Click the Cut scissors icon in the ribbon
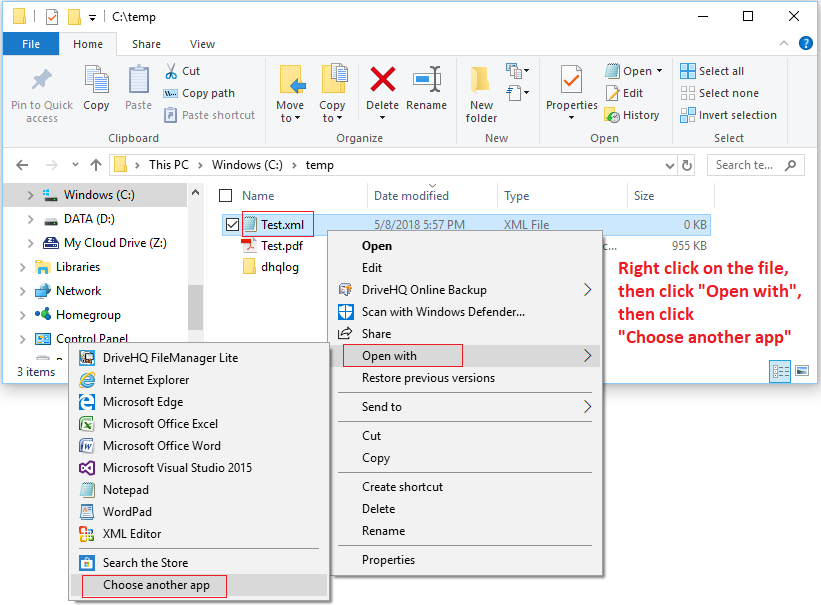This screenshot has height=605, width=821. tap(171, 71)
